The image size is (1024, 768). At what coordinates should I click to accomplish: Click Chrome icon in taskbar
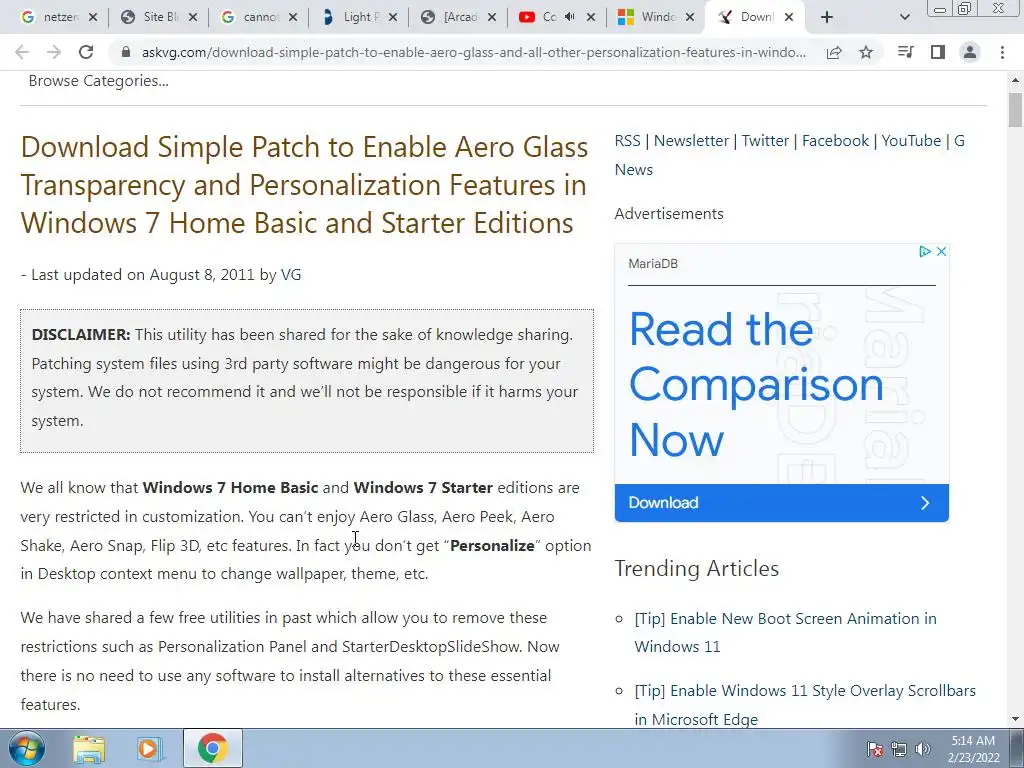click(x=212, y=748)
